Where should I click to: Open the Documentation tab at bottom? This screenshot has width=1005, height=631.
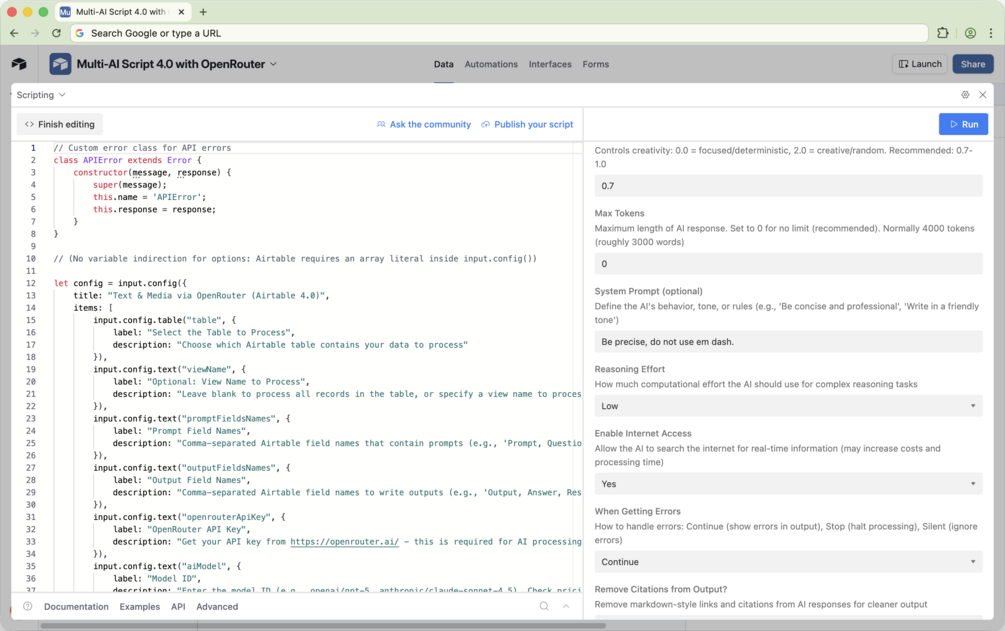click(76, 607)
